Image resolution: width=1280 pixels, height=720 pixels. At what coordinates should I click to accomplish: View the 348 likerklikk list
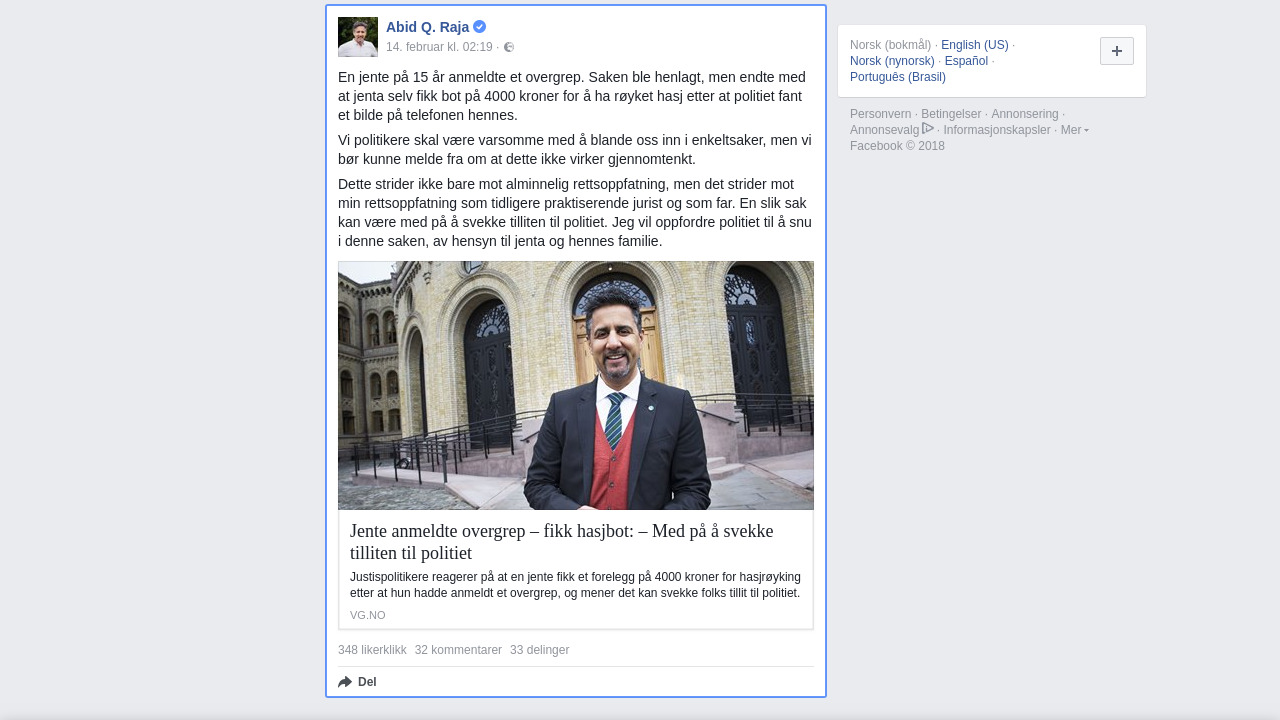(x=372, y=650)
